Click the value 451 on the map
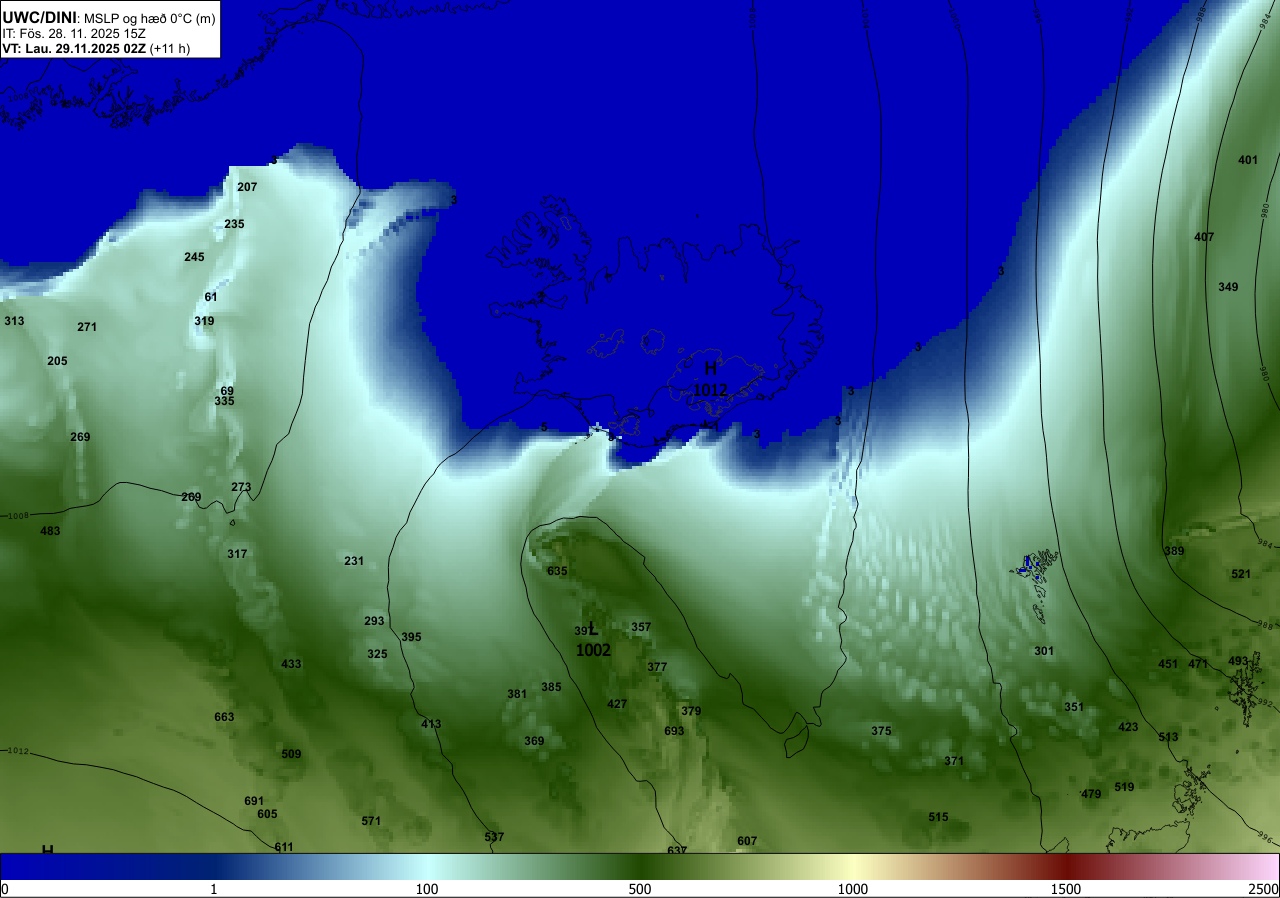This screenshot has width=1280, height=898. coord(1168,664)
